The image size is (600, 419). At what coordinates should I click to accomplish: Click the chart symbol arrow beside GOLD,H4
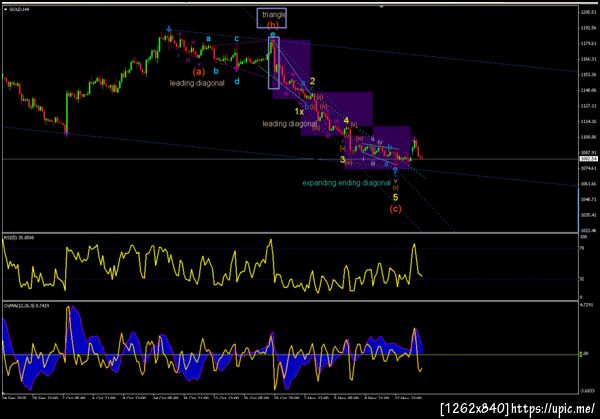click(6, 9)
